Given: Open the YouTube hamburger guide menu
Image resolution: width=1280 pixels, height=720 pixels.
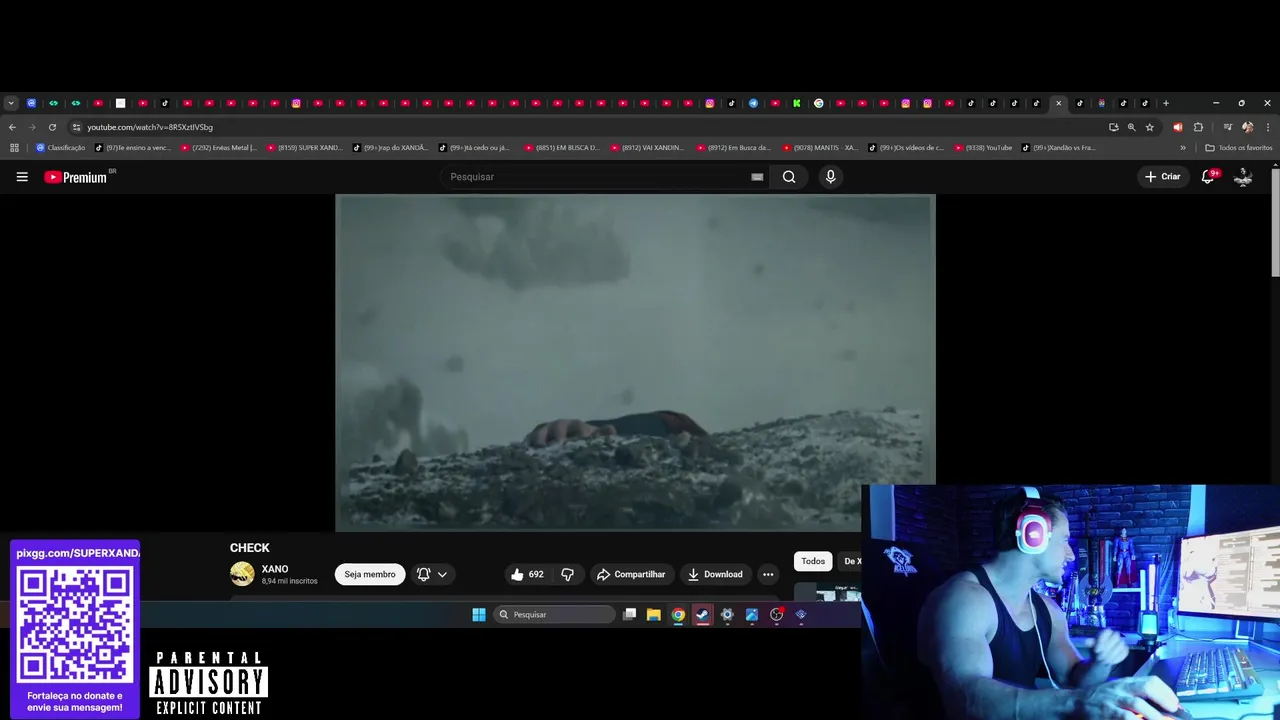Looking at the screenshot, I should (22, 177).
